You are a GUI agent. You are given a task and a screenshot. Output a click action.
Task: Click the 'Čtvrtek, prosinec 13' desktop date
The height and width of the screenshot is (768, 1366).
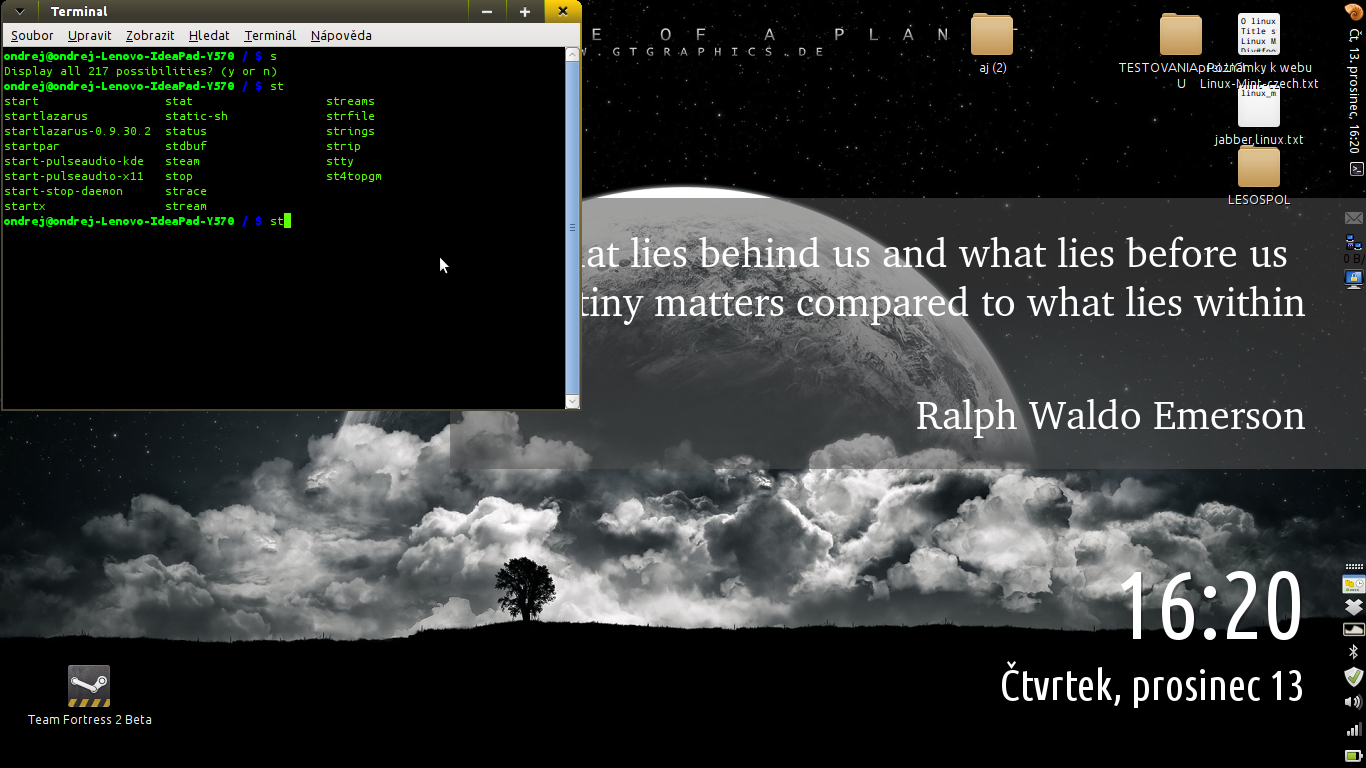[1152, 685]
